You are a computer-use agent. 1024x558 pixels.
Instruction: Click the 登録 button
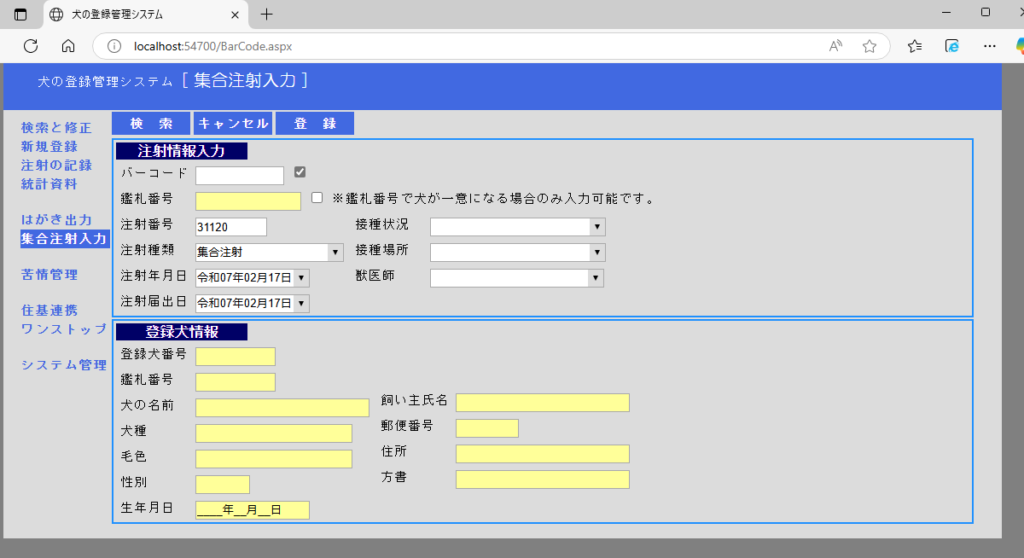coord(314,123)
